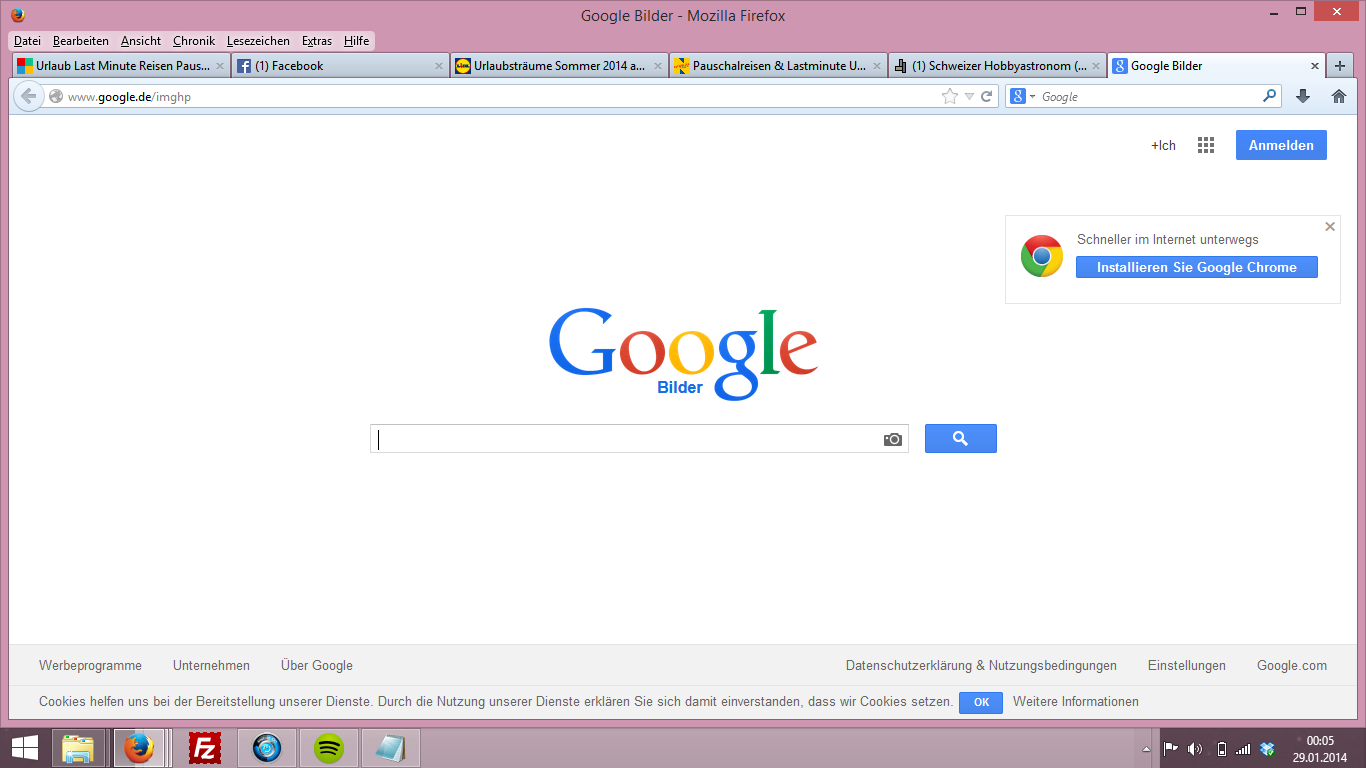Click the Firefox back arrow button
1366x768 pixels.
click(28, 96)
